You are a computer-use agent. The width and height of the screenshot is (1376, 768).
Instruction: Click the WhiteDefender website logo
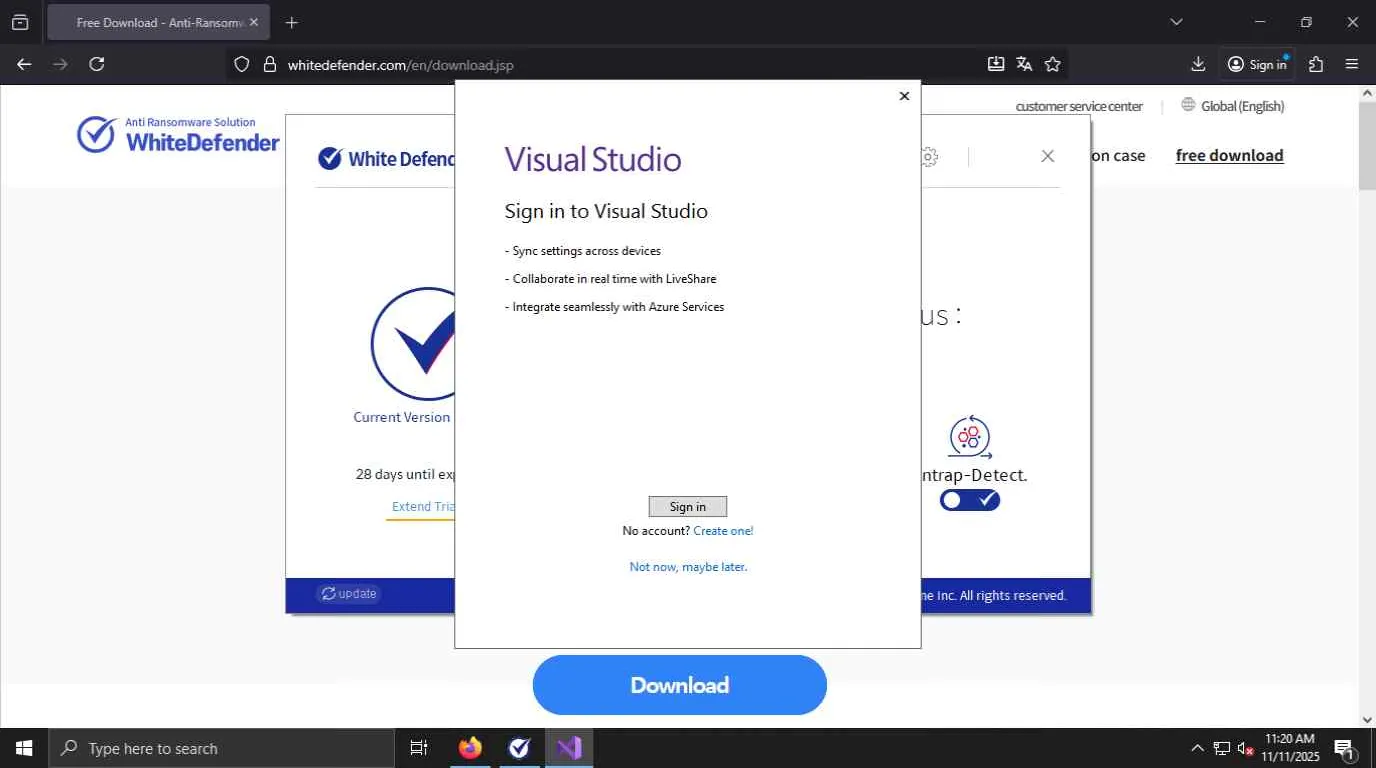pyautogui.click(x=178, y=135)
